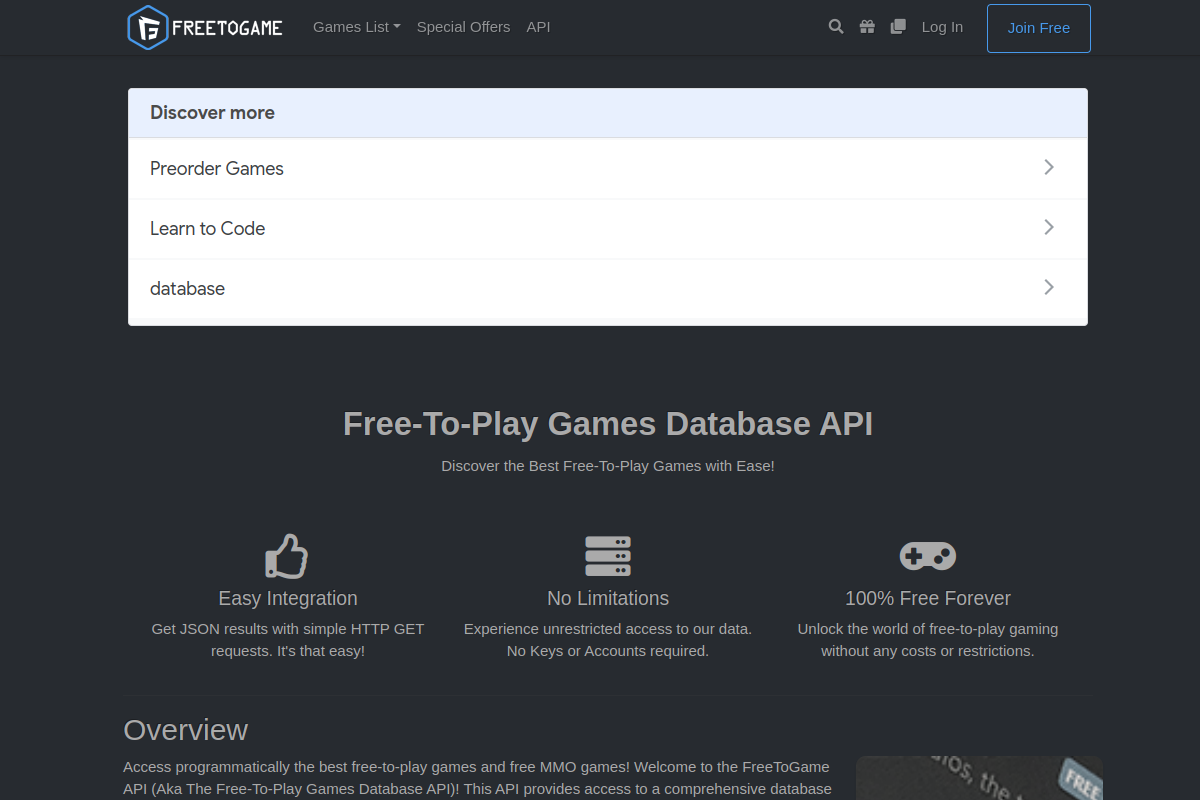Click the 100% Free Forever heading
The width and height of the screenshot is (1200, 800).
click(928, 598)
